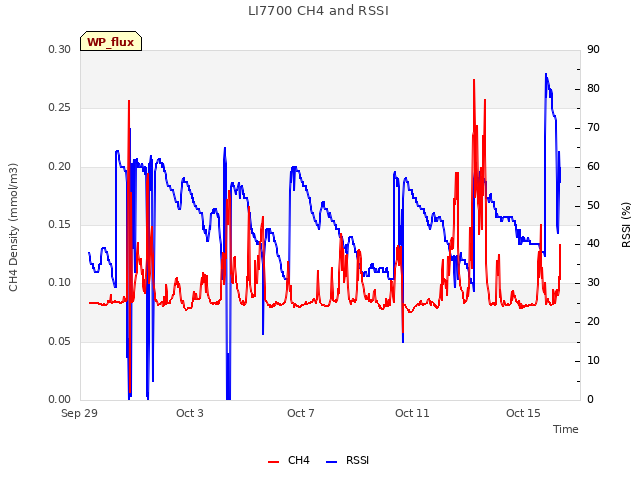
Task: Click the 40 right axis value
Action: [593, 244]
